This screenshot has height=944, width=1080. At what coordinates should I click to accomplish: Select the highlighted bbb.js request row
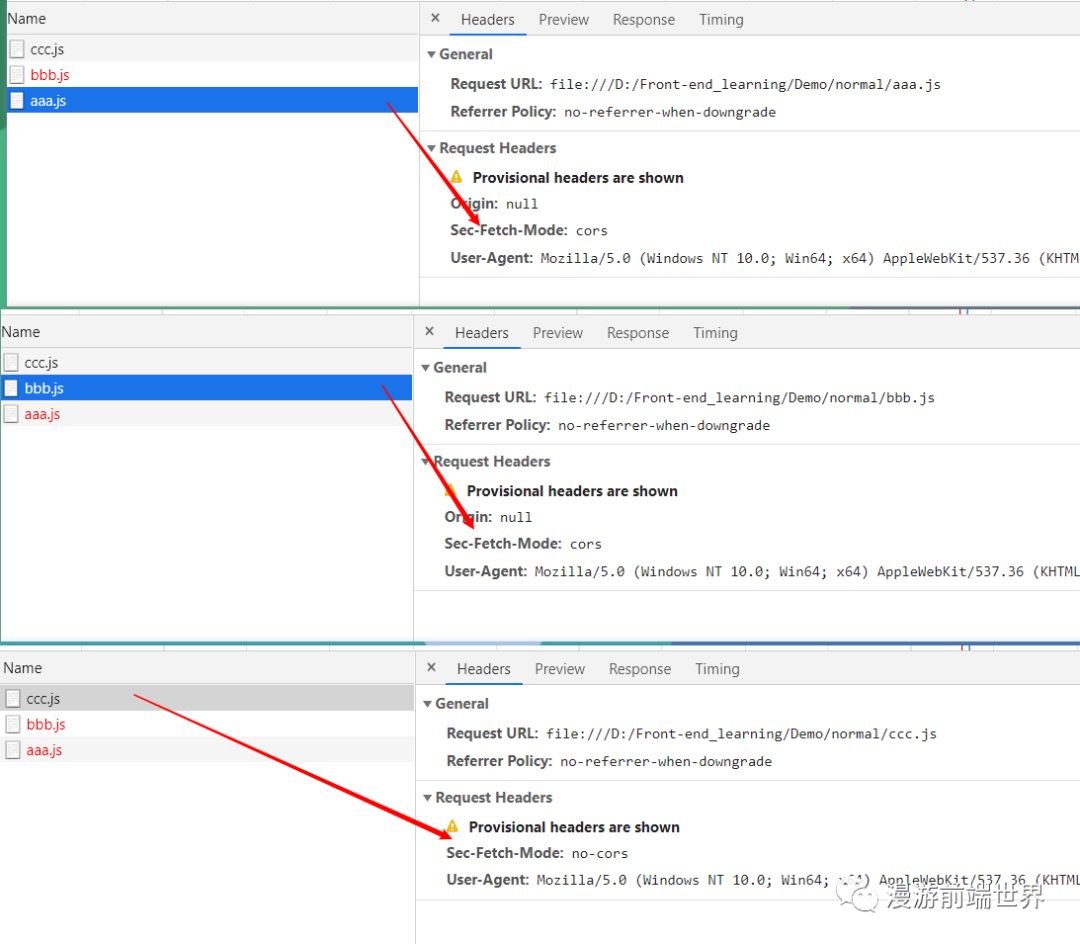207,388
